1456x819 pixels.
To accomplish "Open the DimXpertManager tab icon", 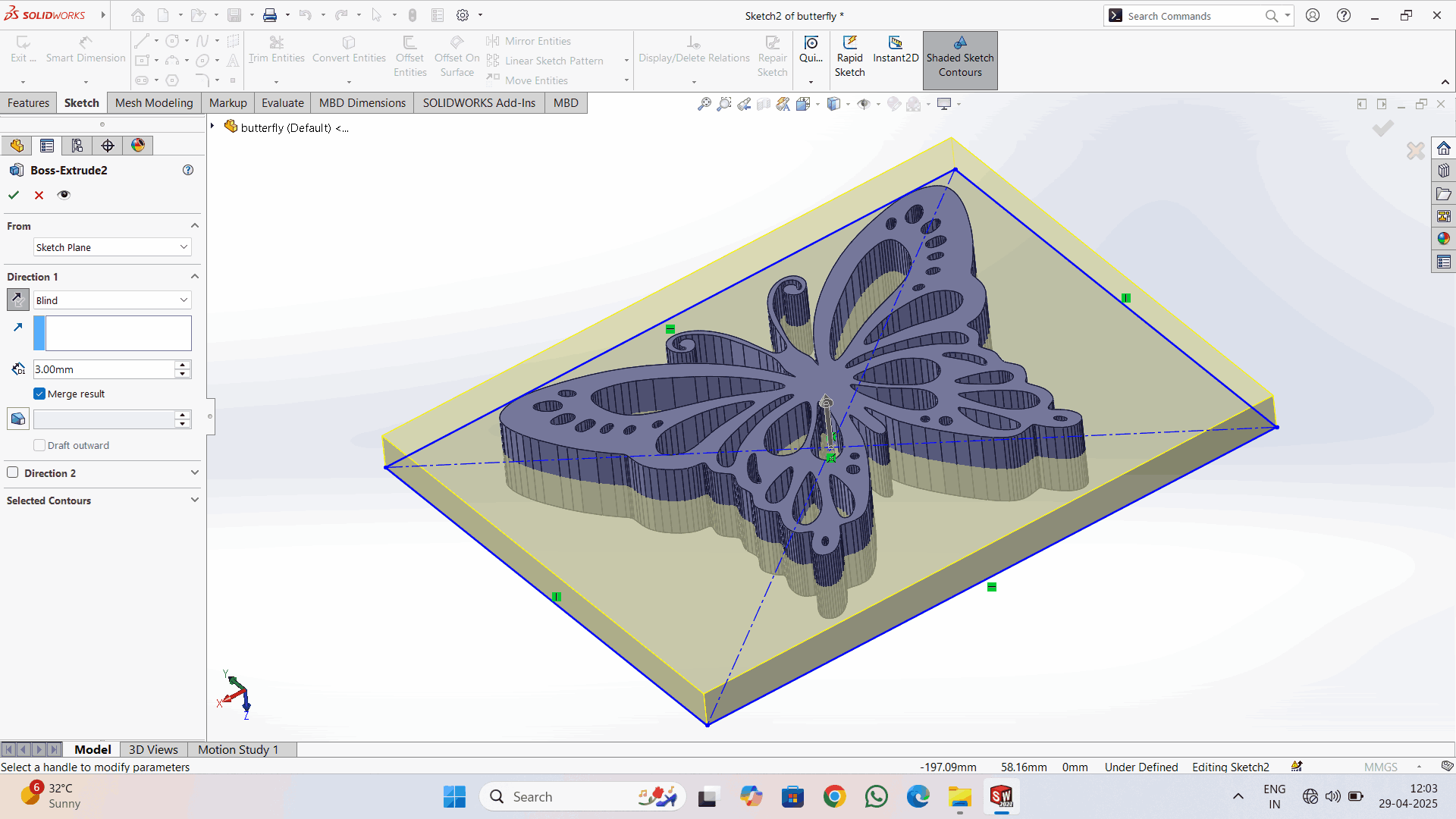I will pyautogui.click(x=108, y=146).
